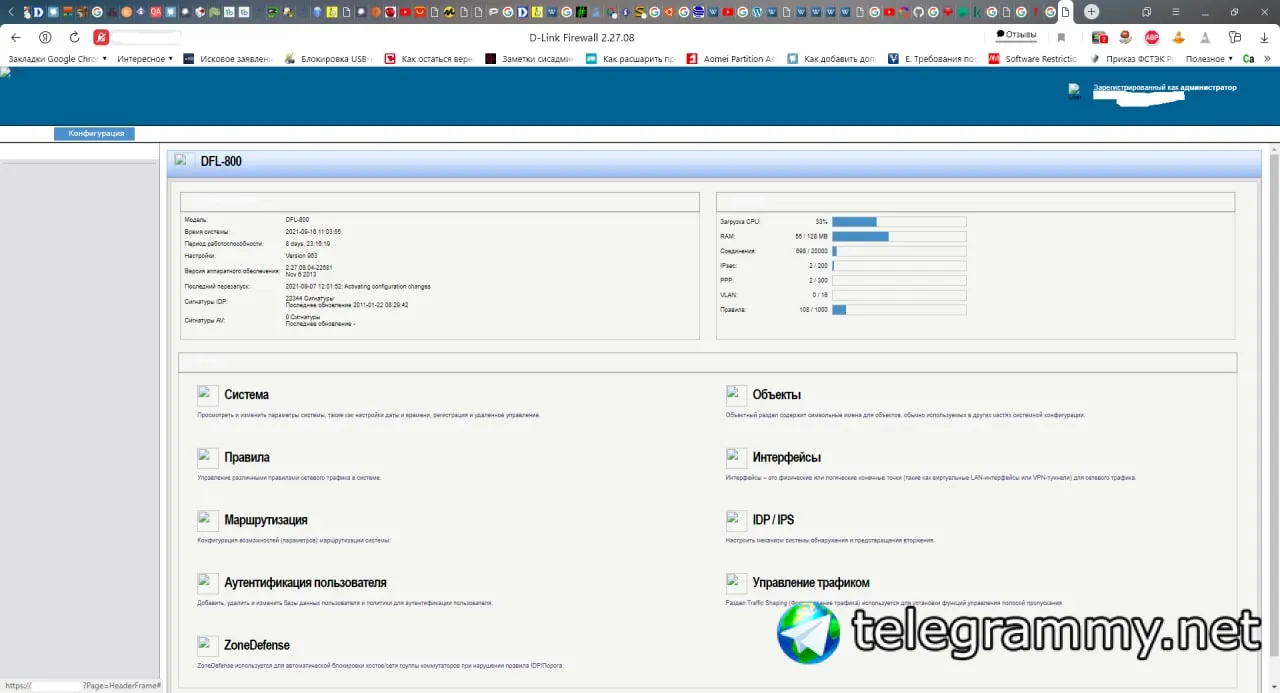Select the 'Version 963' settings value
Image resolution: width=1280 pixels, height=693 pixels.
(x=301, y=255)
